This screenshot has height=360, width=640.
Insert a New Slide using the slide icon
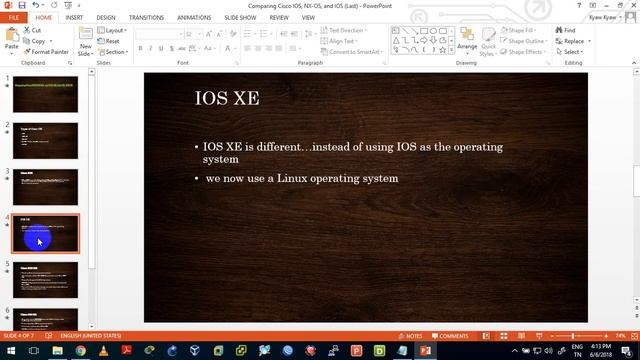click(x=86, y=34)
